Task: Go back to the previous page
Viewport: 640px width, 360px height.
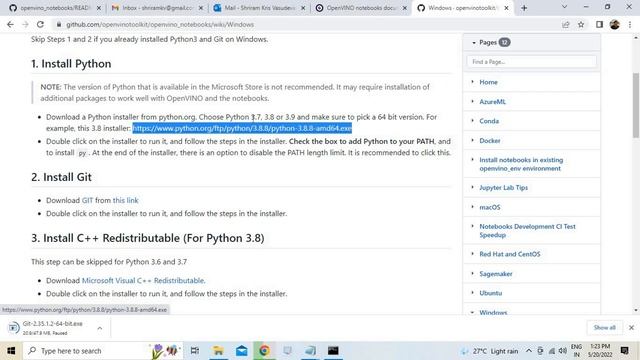Action: 10,24
